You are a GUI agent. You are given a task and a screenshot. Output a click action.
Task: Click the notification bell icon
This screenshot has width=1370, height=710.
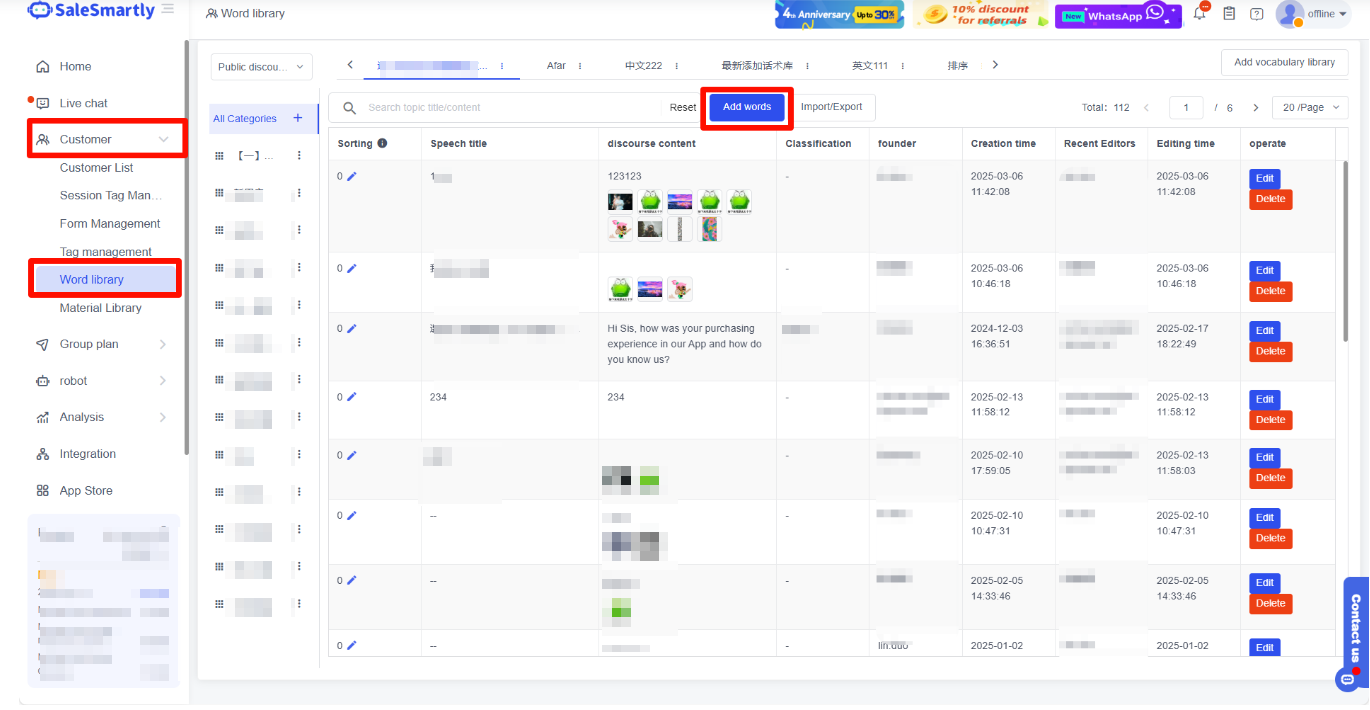coord(1200,14)
